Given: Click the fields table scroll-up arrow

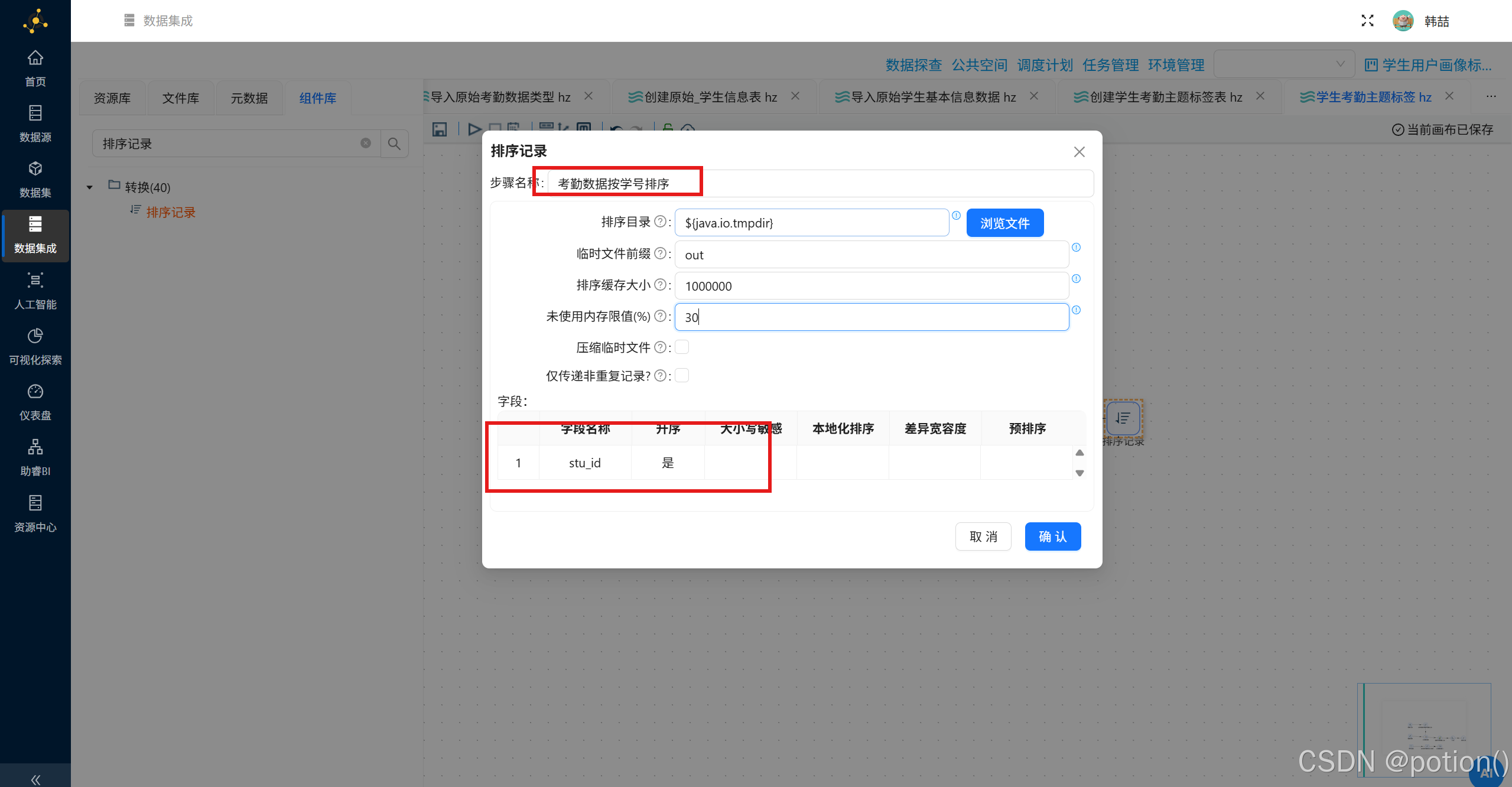Looking at the screenshot, I should pyautogui.click(x=1079, y=453).
